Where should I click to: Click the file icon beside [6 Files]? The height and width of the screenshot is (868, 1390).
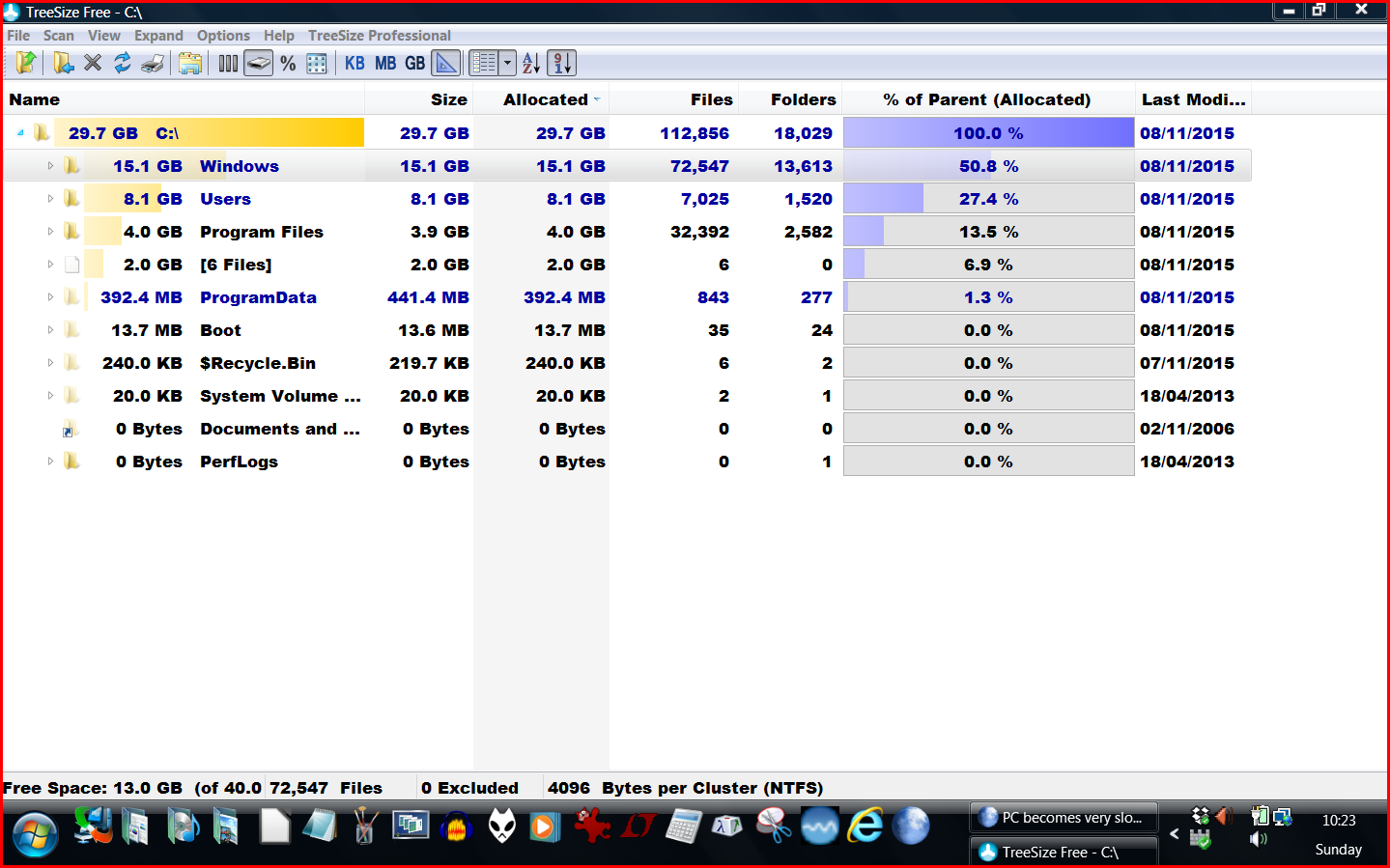coord(72,265)
